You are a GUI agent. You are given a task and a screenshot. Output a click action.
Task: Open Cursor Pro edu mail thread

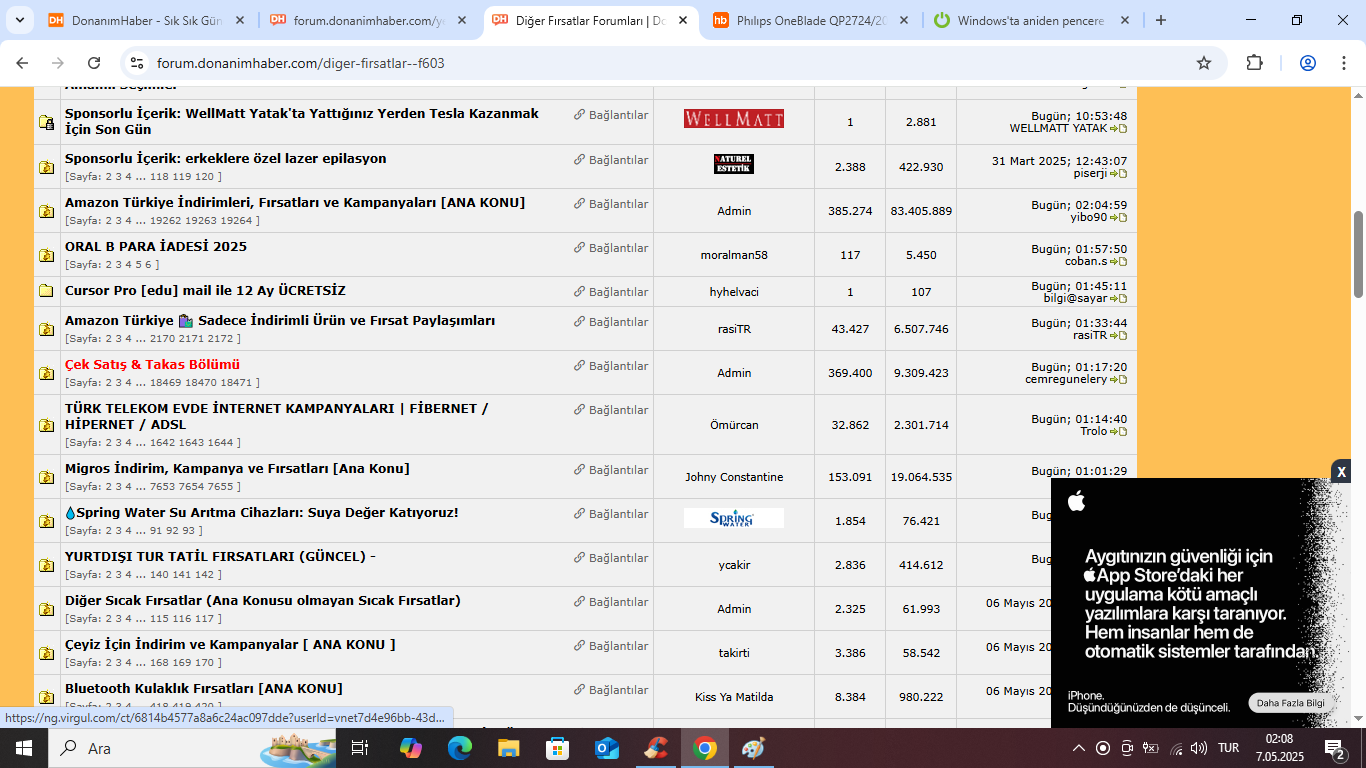pyautogui.click(x=205, y=290)
